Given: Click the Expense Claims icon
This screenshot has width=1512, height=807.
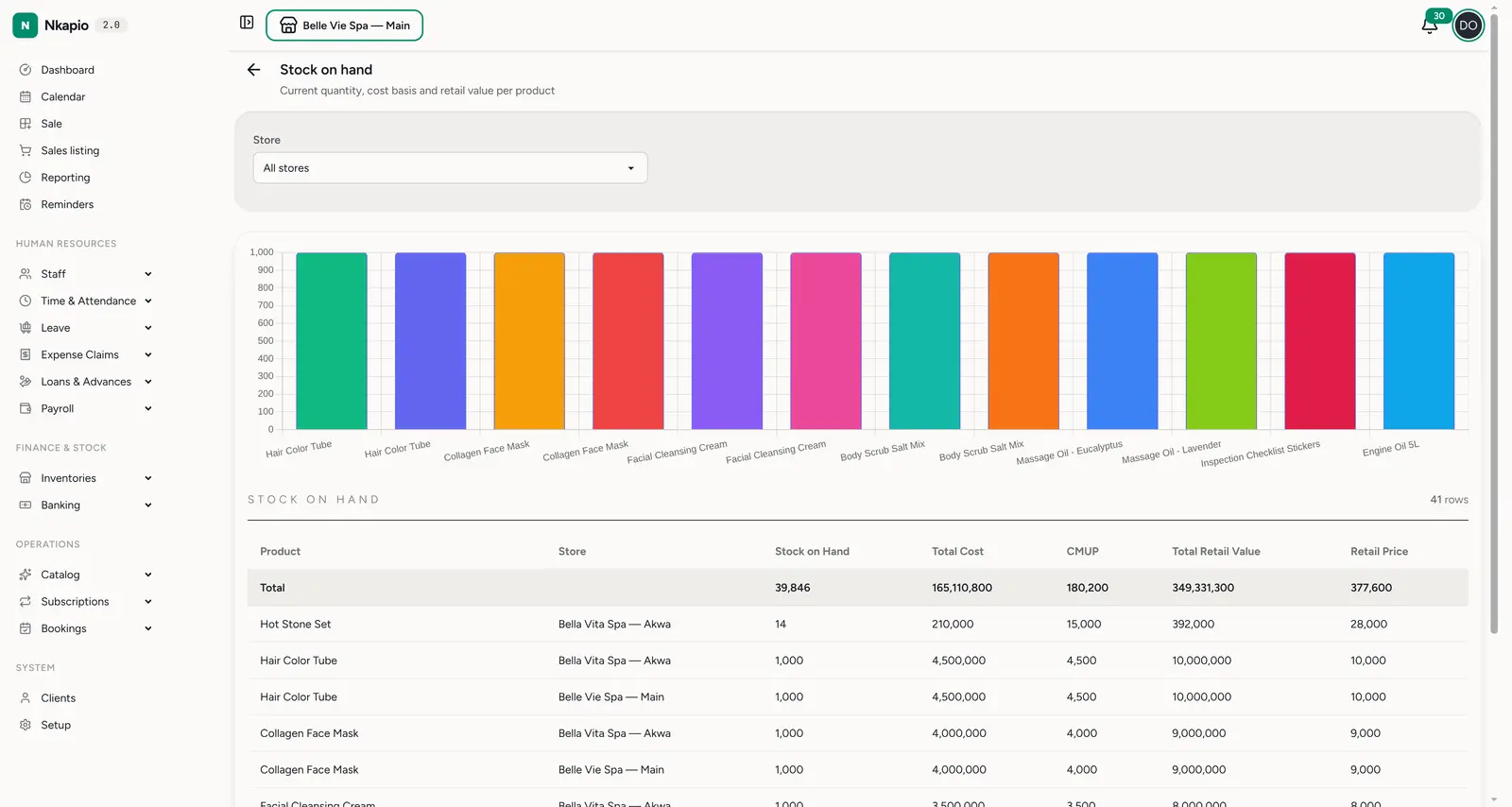Looking at the screenshot, I should 26,354.
